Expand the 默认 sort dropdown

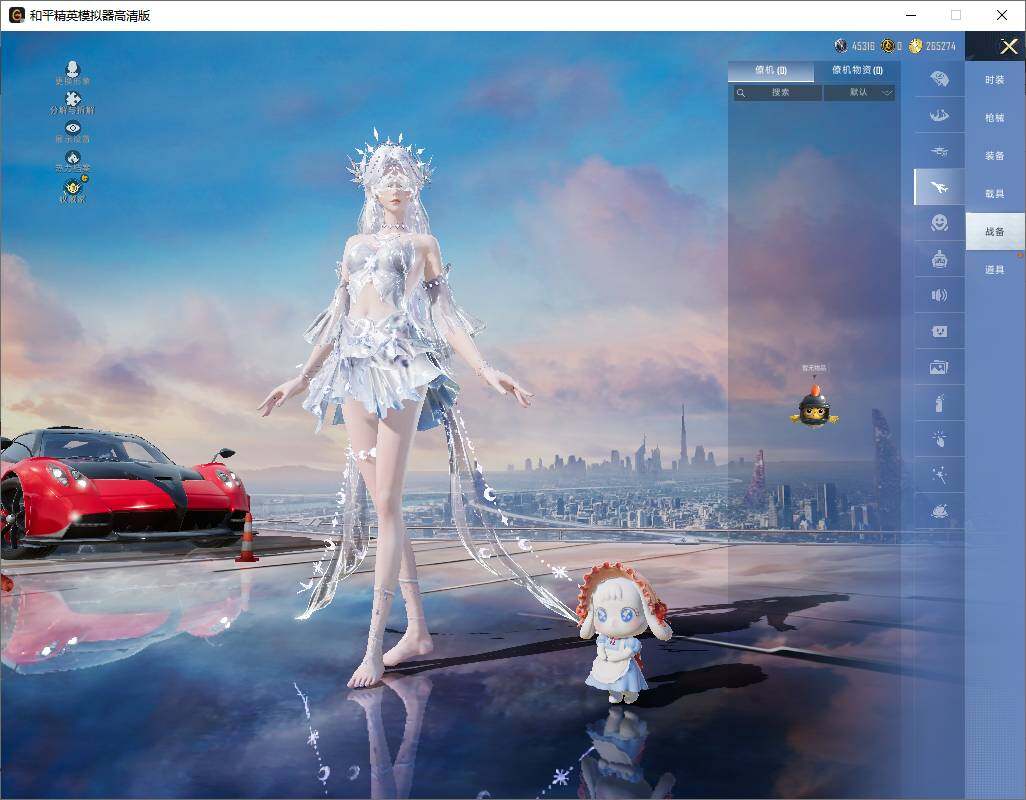tap(859, 92)
